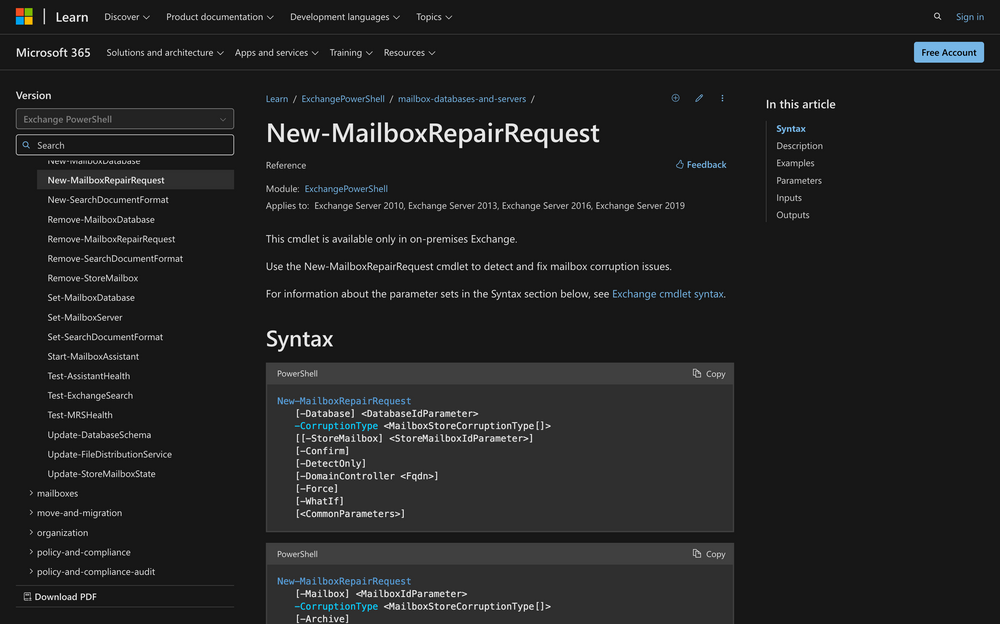Screen dimensions: 1000x624
Task: Click the add to collection plus icon
Action: (675, 98)
